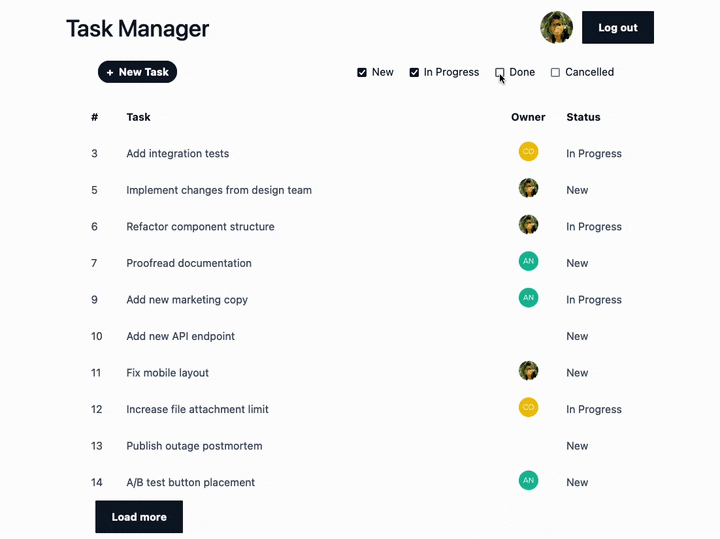Click the Log out button
This screenshot has height=539, width=720.
(617, 28)
